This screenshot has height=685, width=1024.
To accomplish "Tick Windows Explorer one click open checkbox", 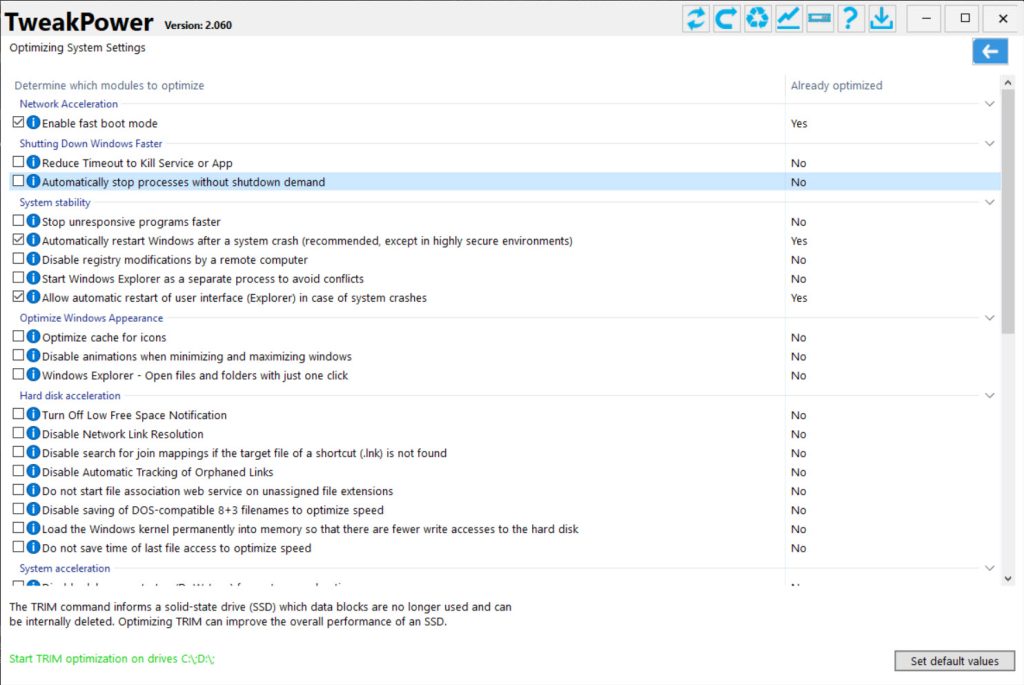I will [x=18, y=374].
